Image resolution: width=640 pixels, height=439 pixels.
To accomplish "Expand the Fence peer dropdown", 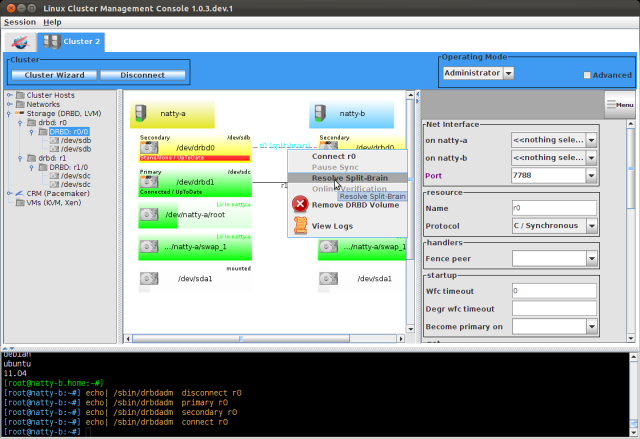I will point(591,259).
